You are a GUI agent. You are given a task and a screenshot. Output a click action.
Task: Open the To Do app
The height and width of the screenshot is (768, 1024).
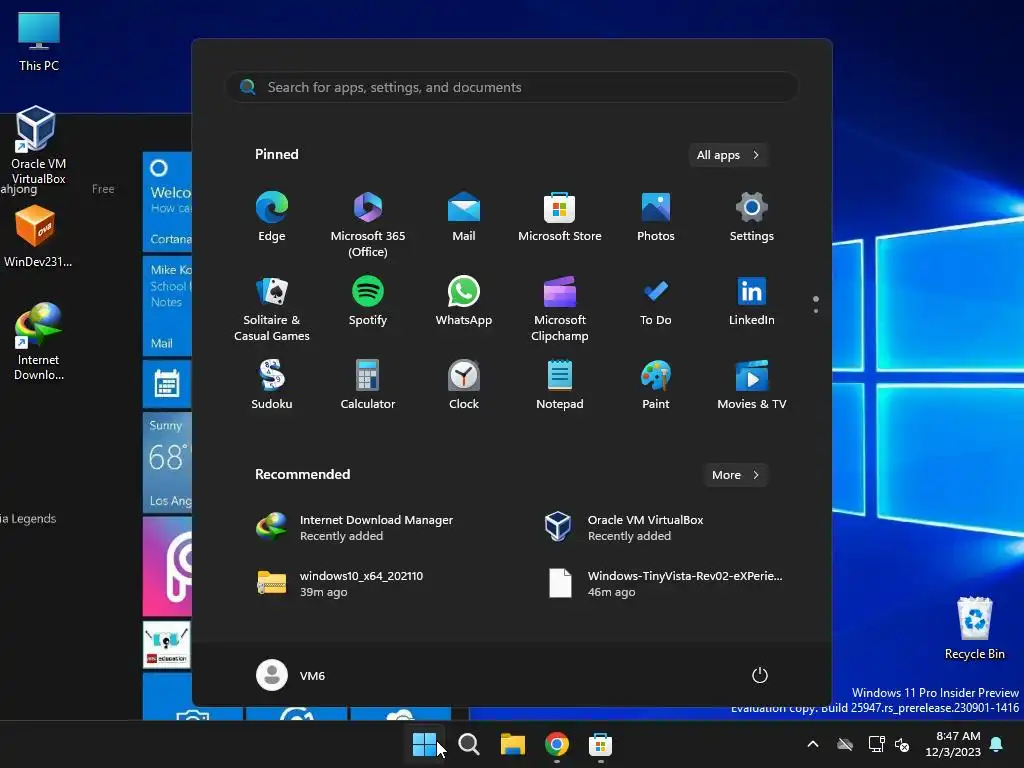pyautogui.click(x=656, y=301)
